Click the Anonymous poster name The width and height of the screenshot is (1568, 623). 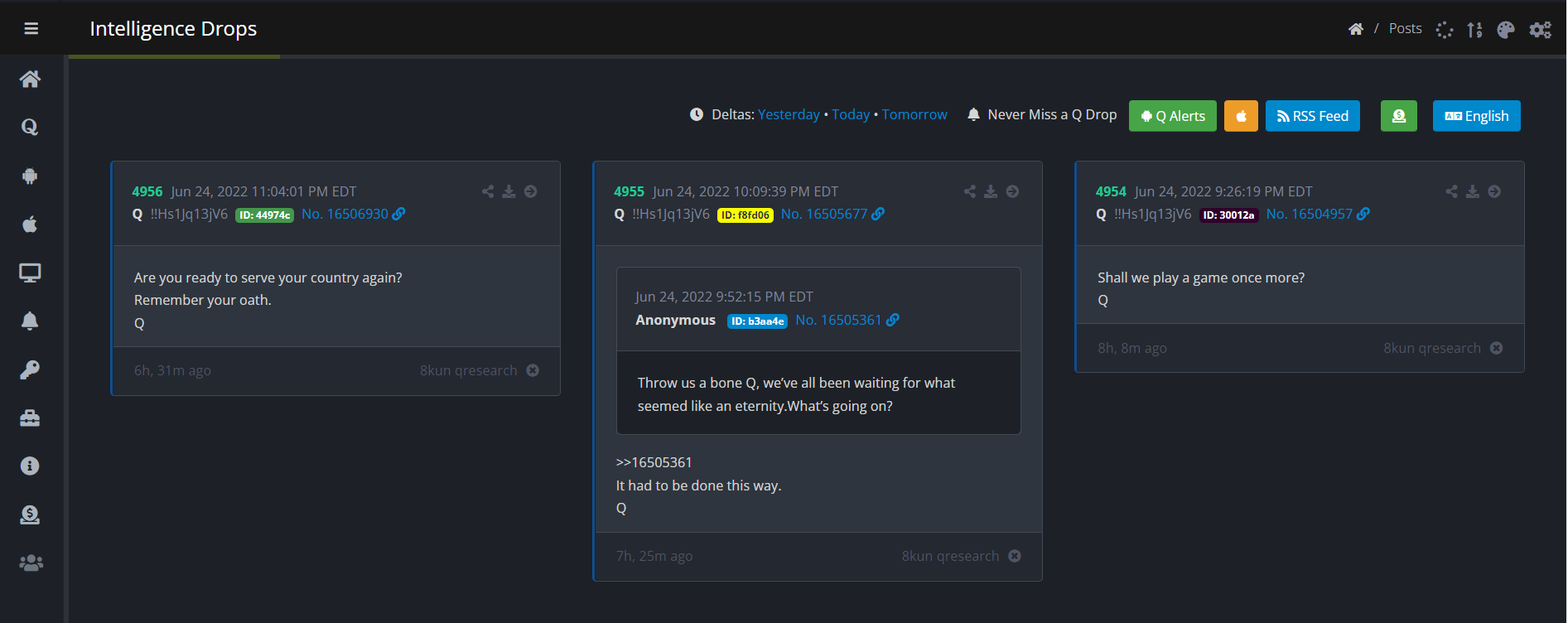click(675, 320)
